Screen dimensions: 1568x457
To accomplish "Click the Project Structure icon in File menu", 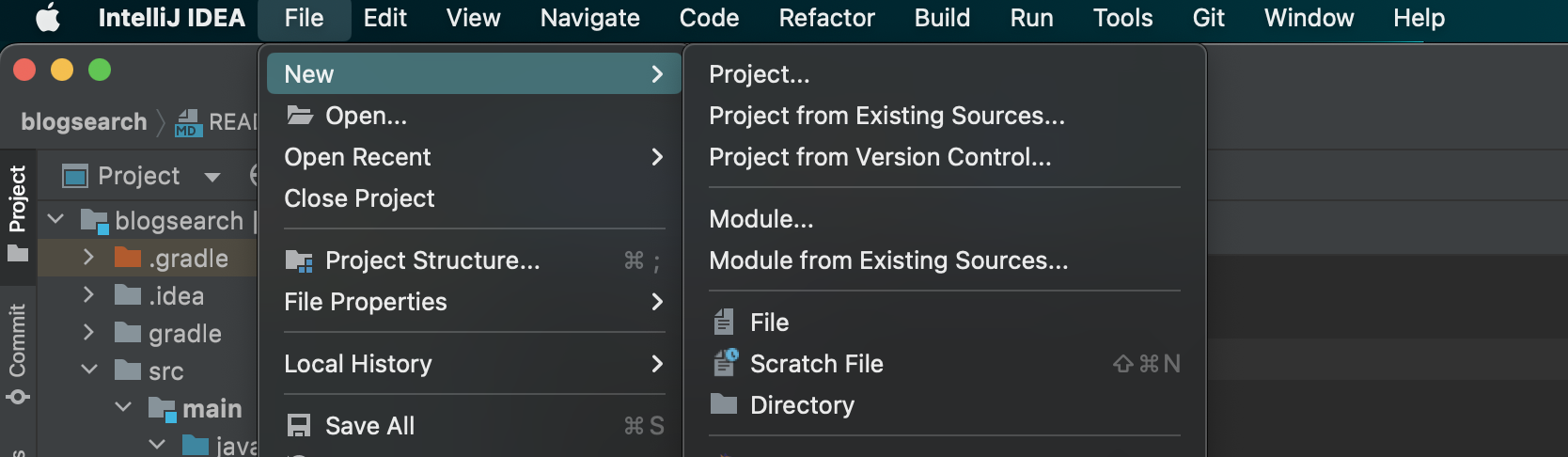I will tap(299, 260).
